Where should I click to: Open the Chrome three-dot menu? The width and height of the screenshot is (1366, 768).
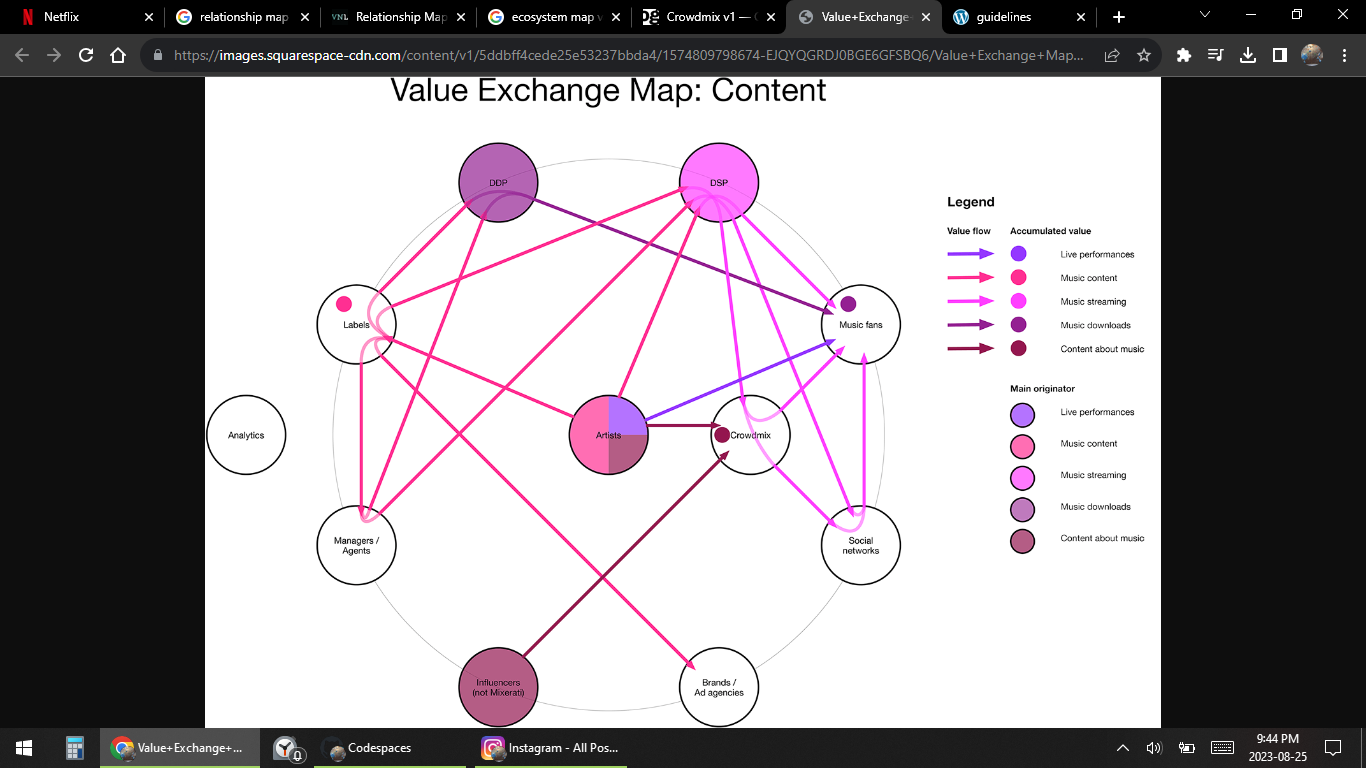[x=1344, y=56]
